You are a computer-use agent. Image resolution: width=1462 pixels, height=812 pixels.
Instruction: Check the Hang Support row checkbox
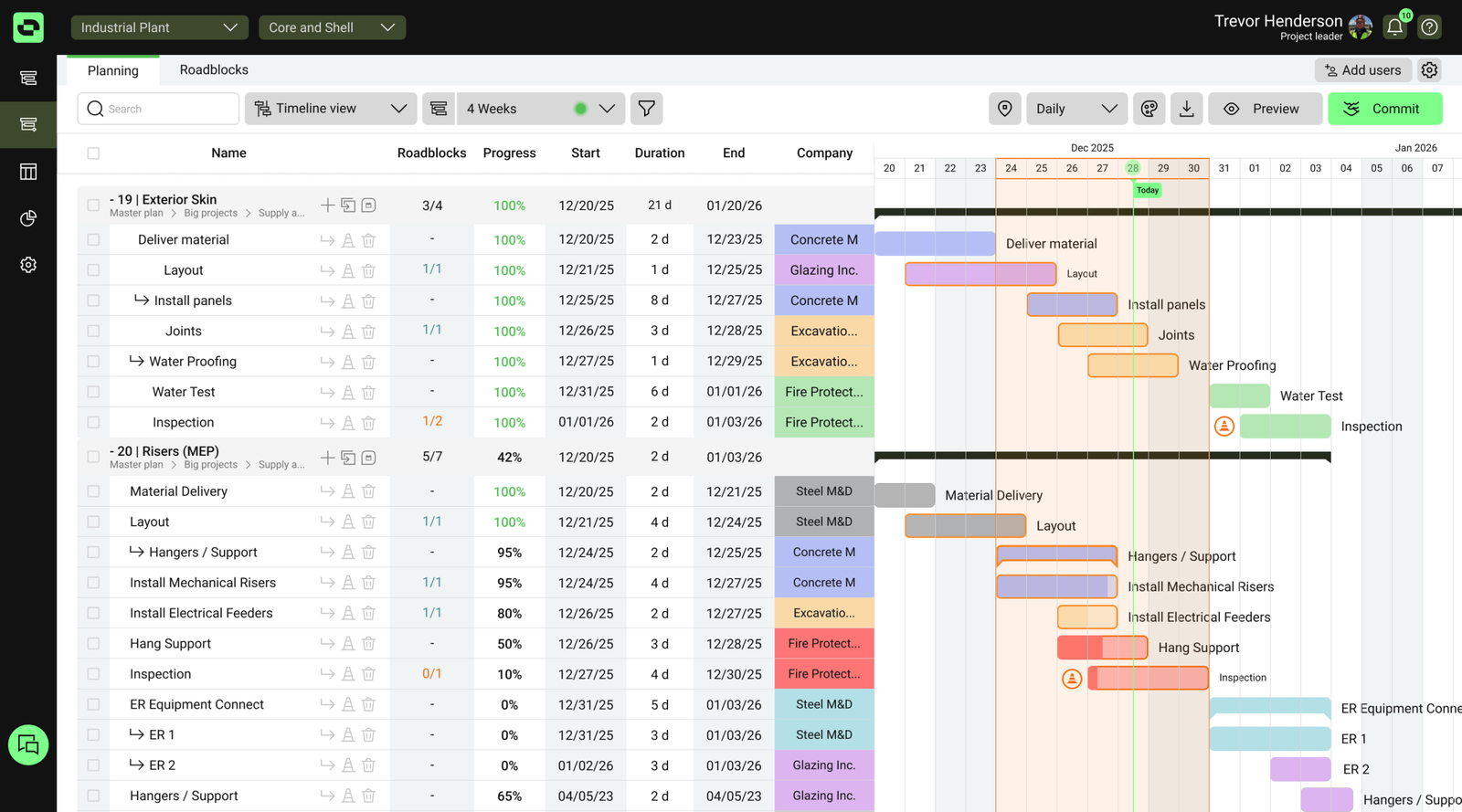coord(93,644)
